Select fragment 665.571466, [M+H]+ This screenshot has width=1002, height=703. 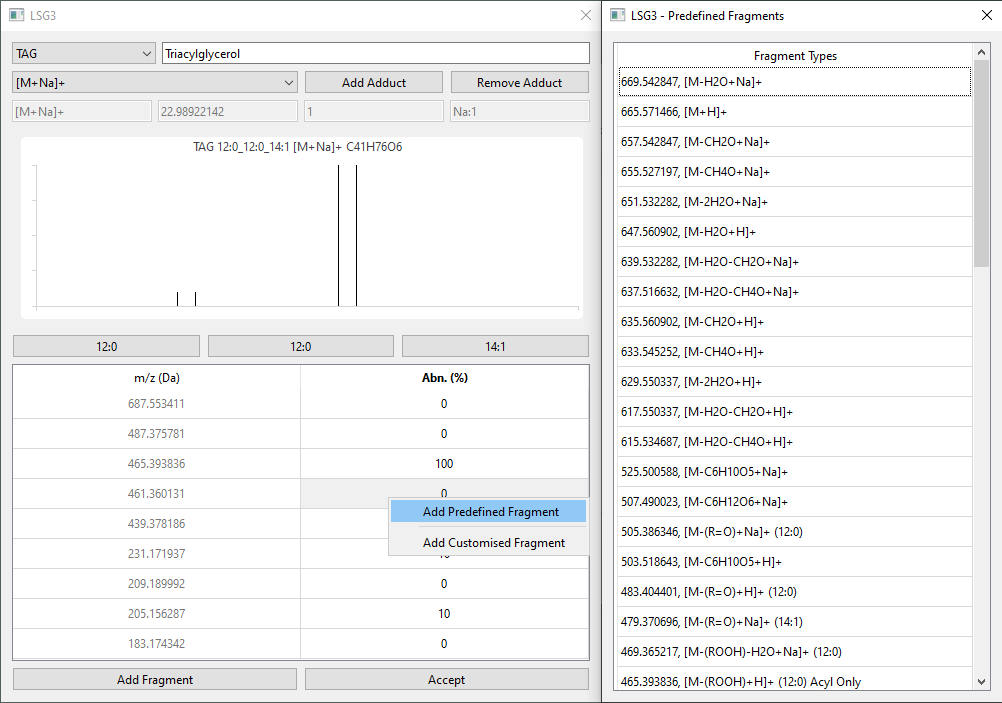pos(795,112)
